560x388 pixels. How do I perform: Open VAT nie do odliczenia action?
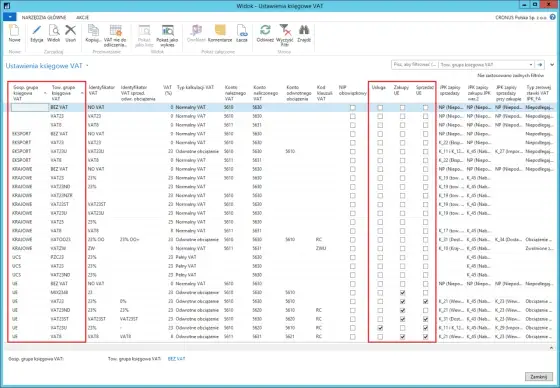[x=115, y=31]
